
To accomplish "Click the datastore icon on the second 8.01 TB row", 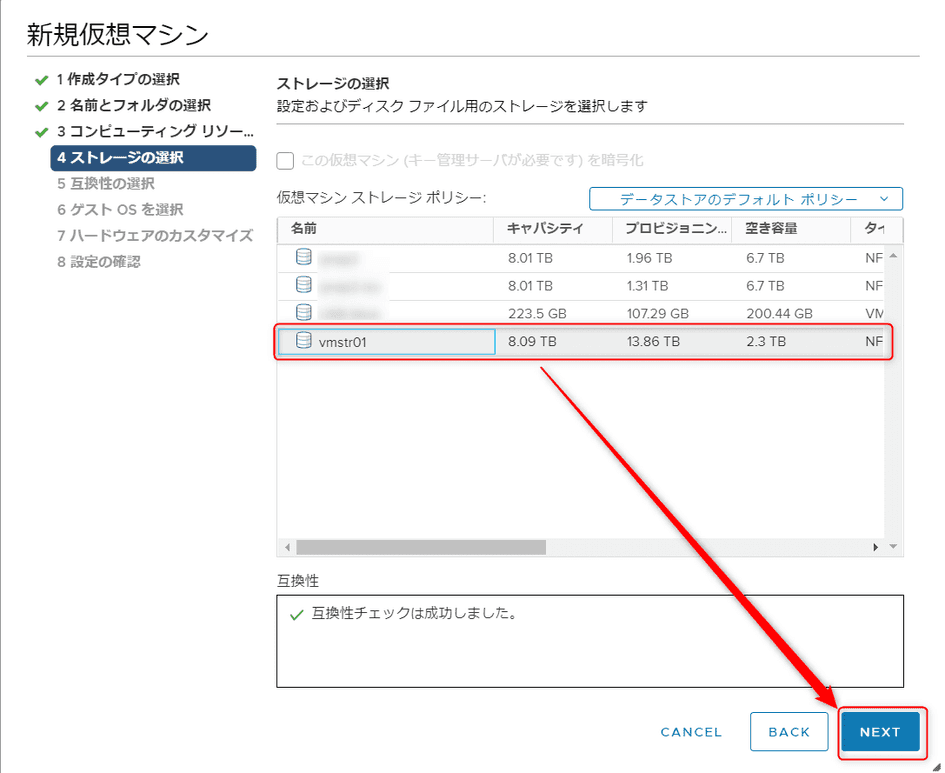I will click(x=304, y=284).
